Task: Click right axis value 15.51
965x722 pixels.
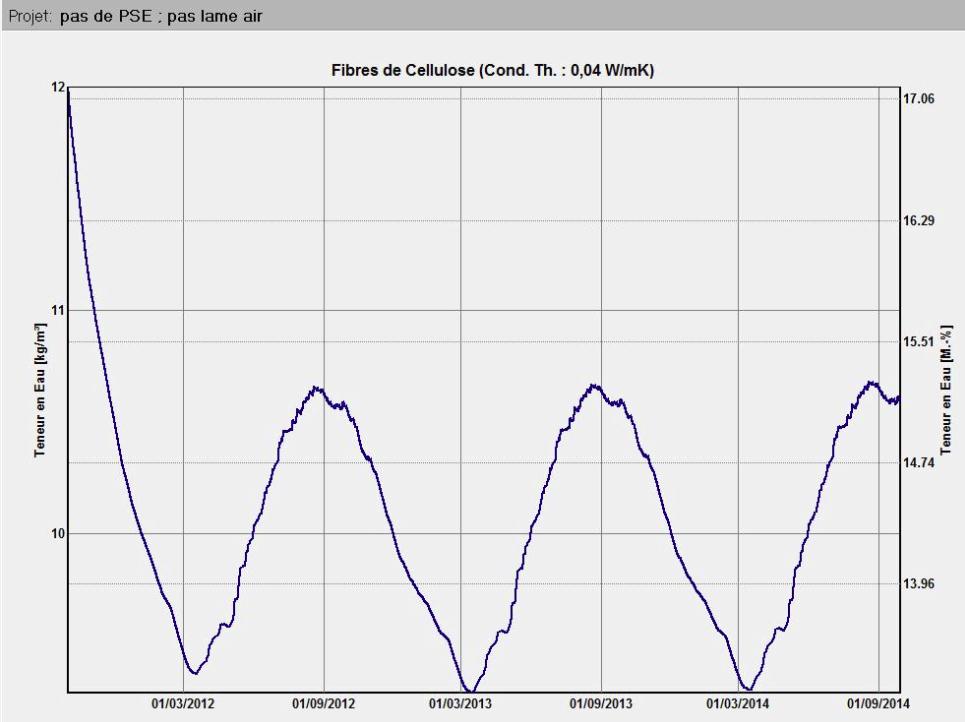Action: click(918, 342)
